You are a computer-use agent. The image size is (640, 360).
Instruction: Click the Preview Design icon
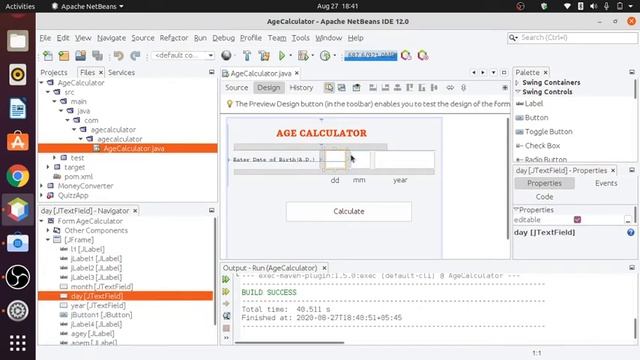(x=356, y=88)
